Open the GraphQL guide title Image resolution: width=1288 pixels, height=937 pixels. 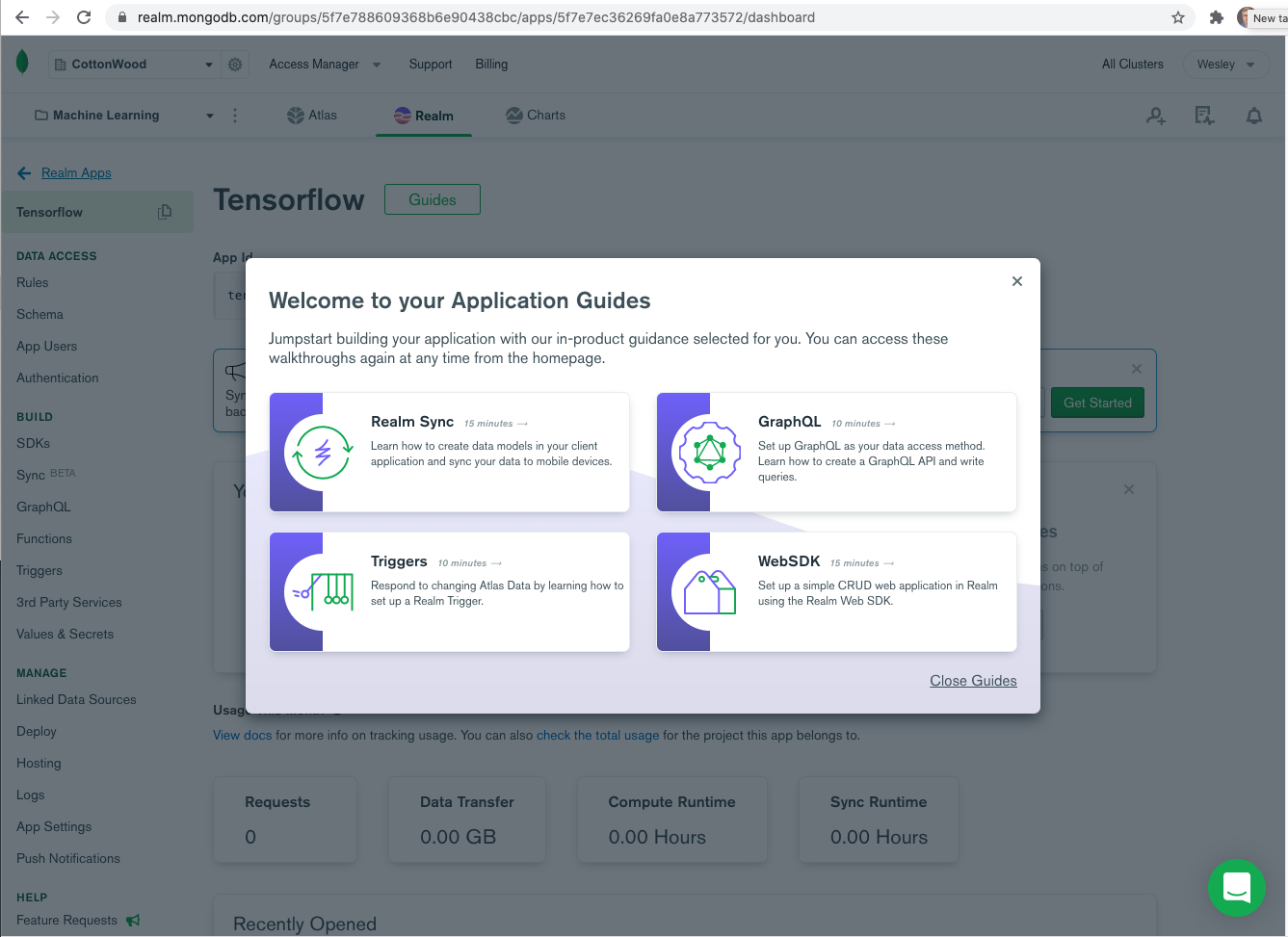click(790, 422)
